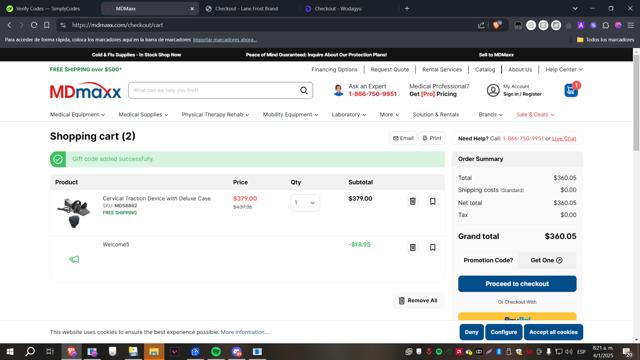Bookmark icon on the Welcome5 row

point(432,247)
